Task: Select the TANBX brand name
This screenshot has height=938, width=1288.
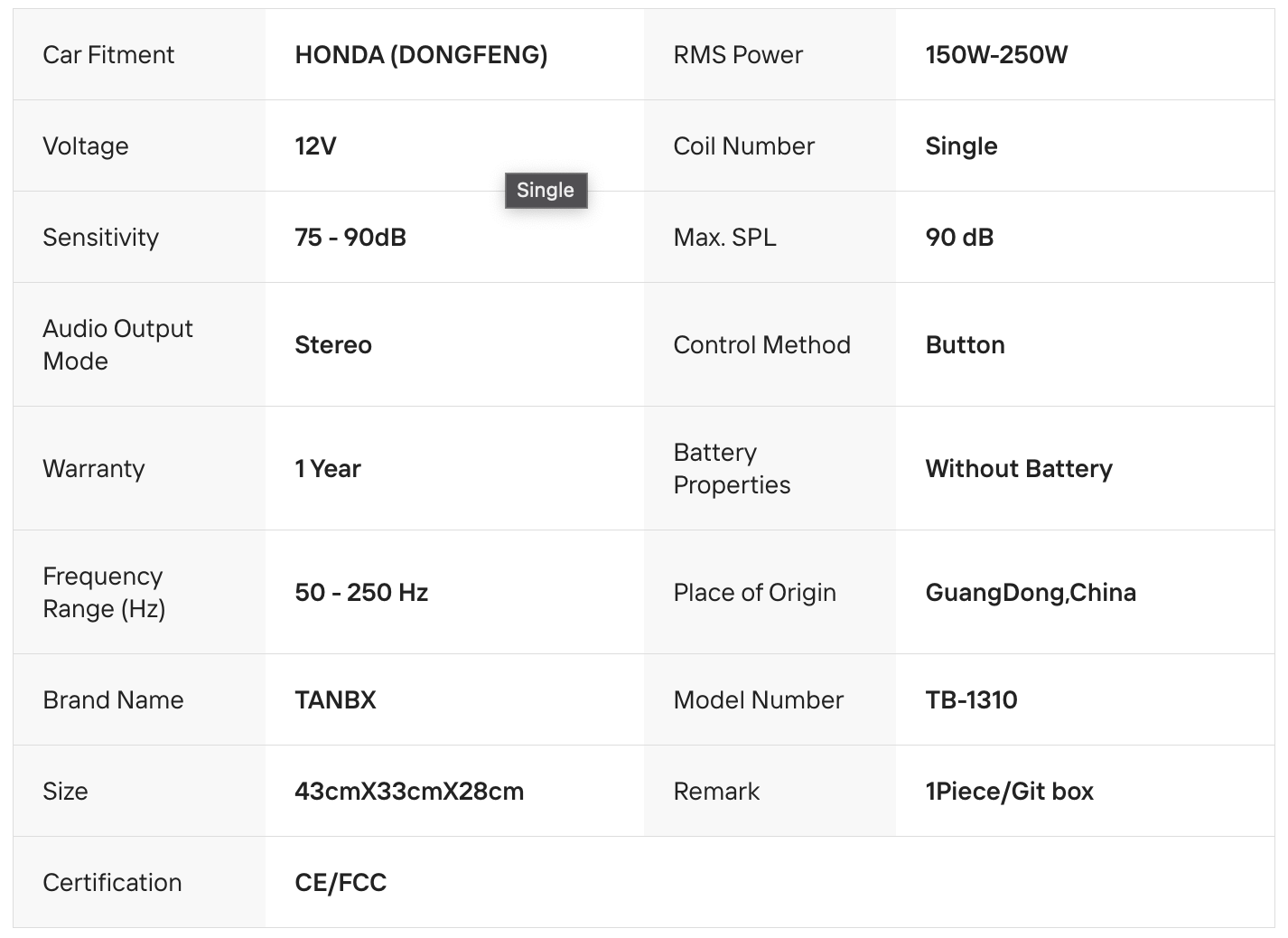Action: tap(335, 700)
